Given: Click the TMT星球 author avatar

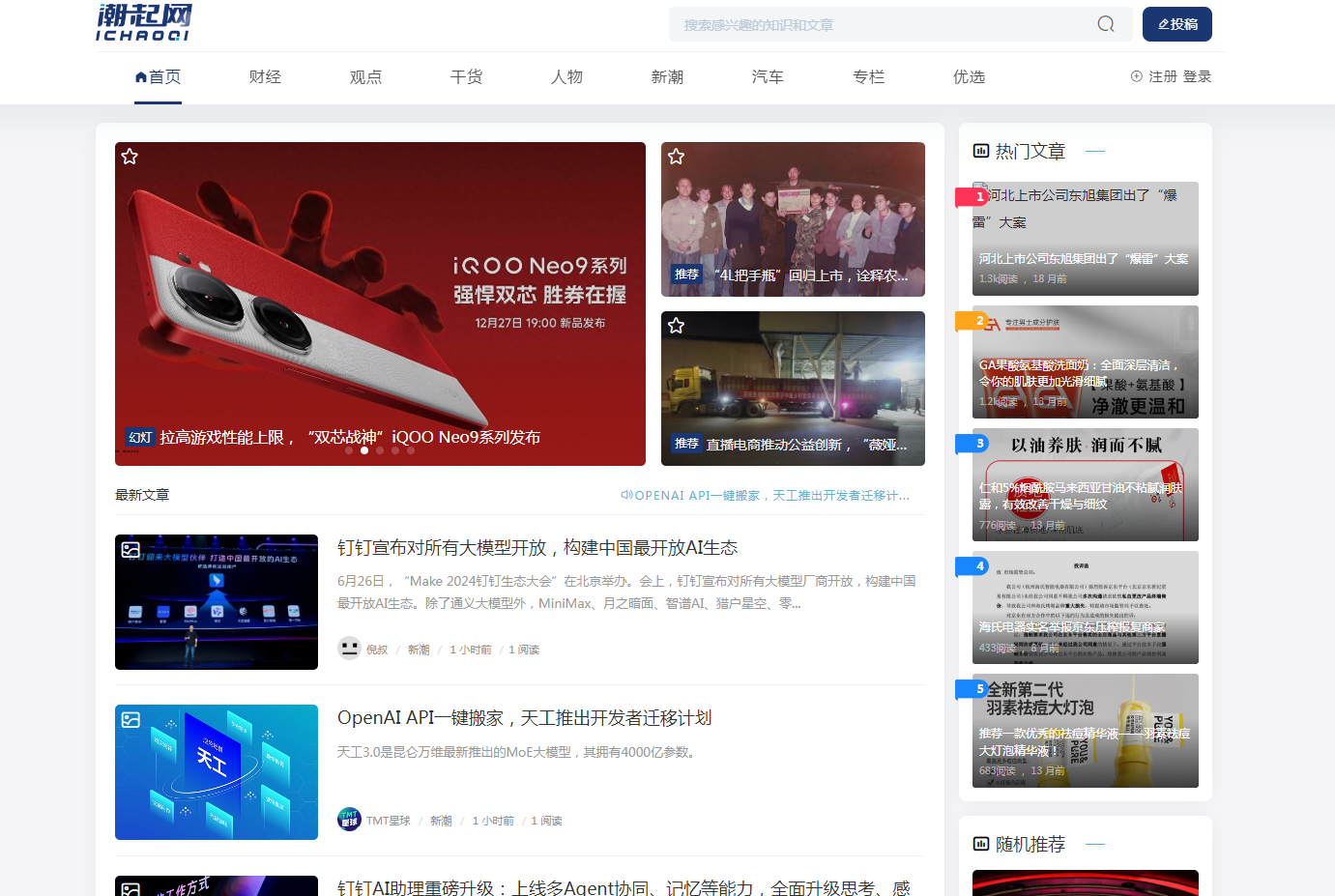Looking at the screenshot, I should [x=349, y=820].
